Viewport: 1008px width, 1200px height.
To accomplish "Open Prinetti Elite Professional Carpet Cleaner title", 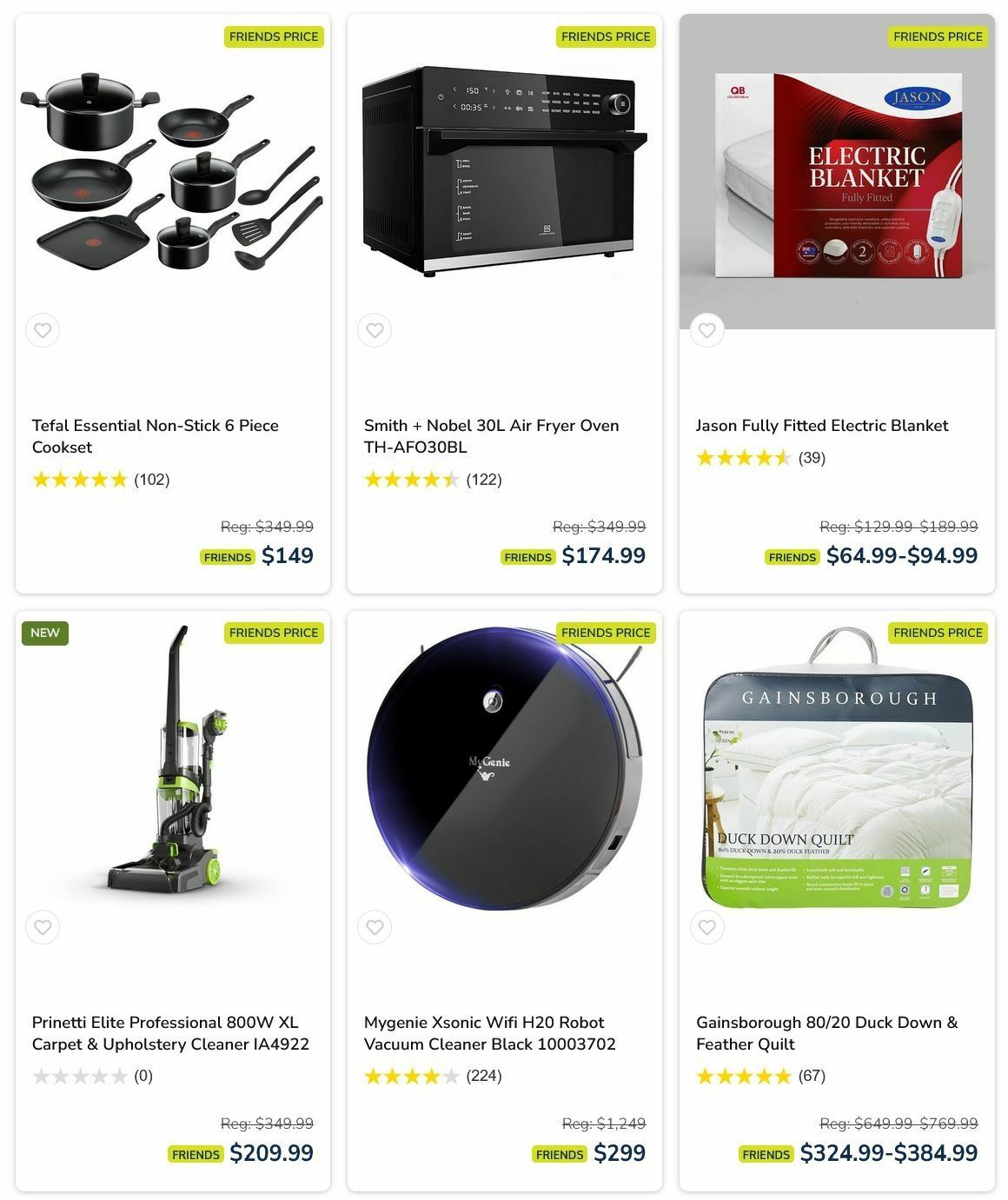I will tap(170, 1033).
